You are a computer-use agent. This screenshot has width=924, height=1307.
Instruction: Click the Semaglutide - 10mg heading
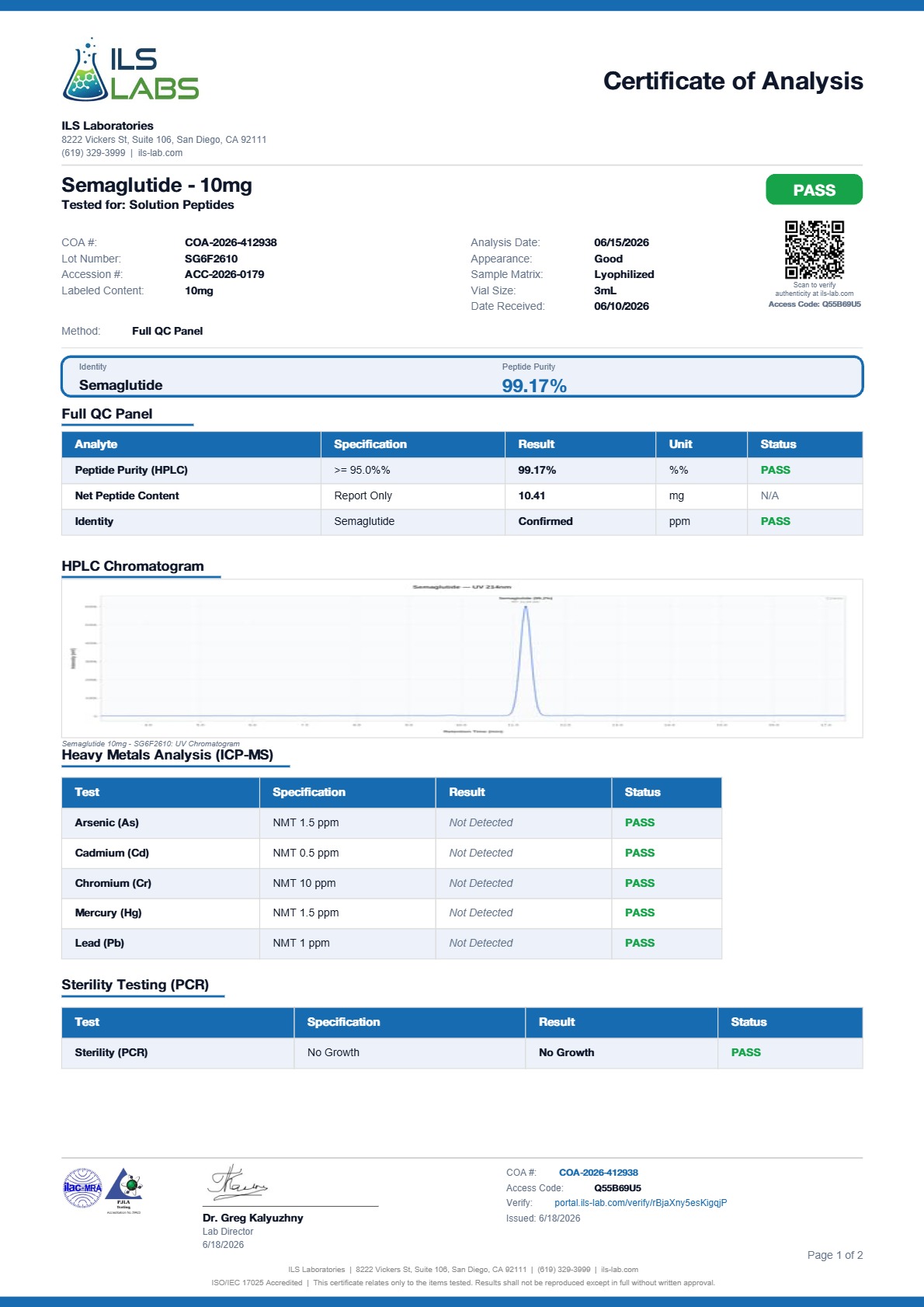[157, 185]
